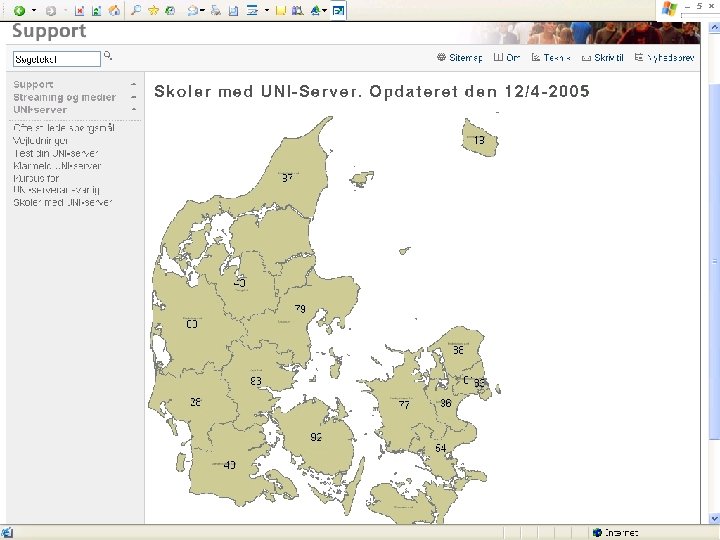This screenshot has height=540, width=720.
Task: Click the greyed-out Forward arrow button
Action: (51, 11)
